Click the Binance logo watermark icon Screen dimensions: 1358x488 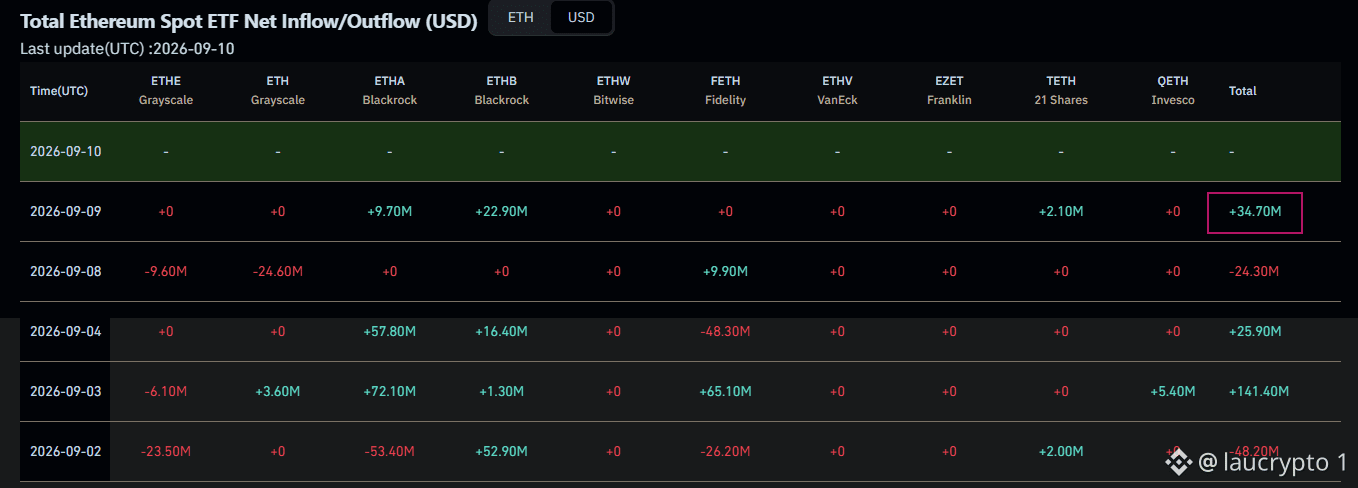tap(1178, 462)
